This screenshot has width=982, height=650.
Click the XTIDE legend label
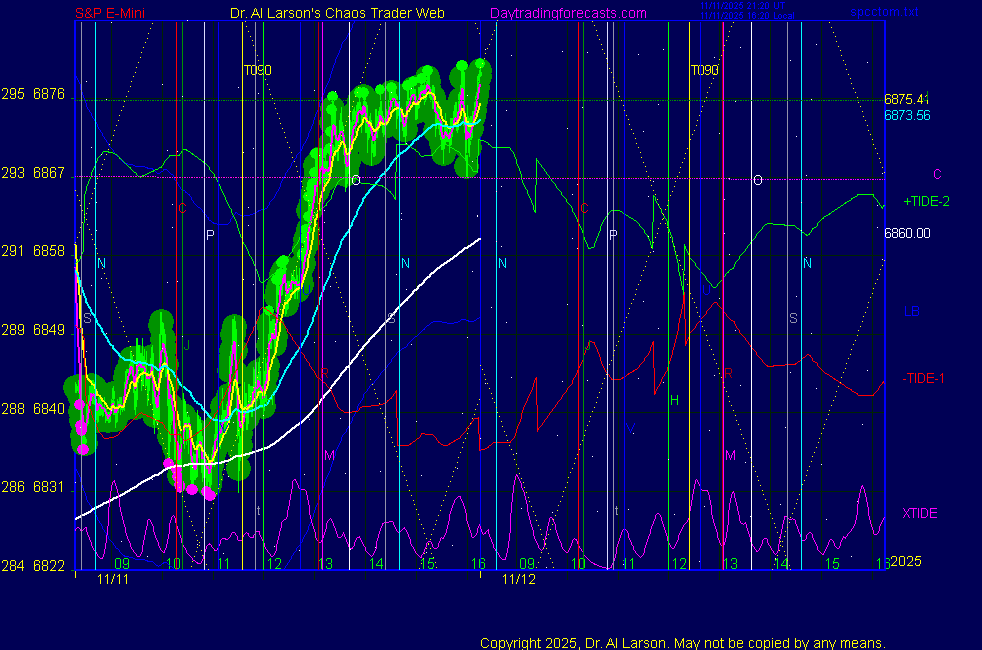[x=920, y=513]
